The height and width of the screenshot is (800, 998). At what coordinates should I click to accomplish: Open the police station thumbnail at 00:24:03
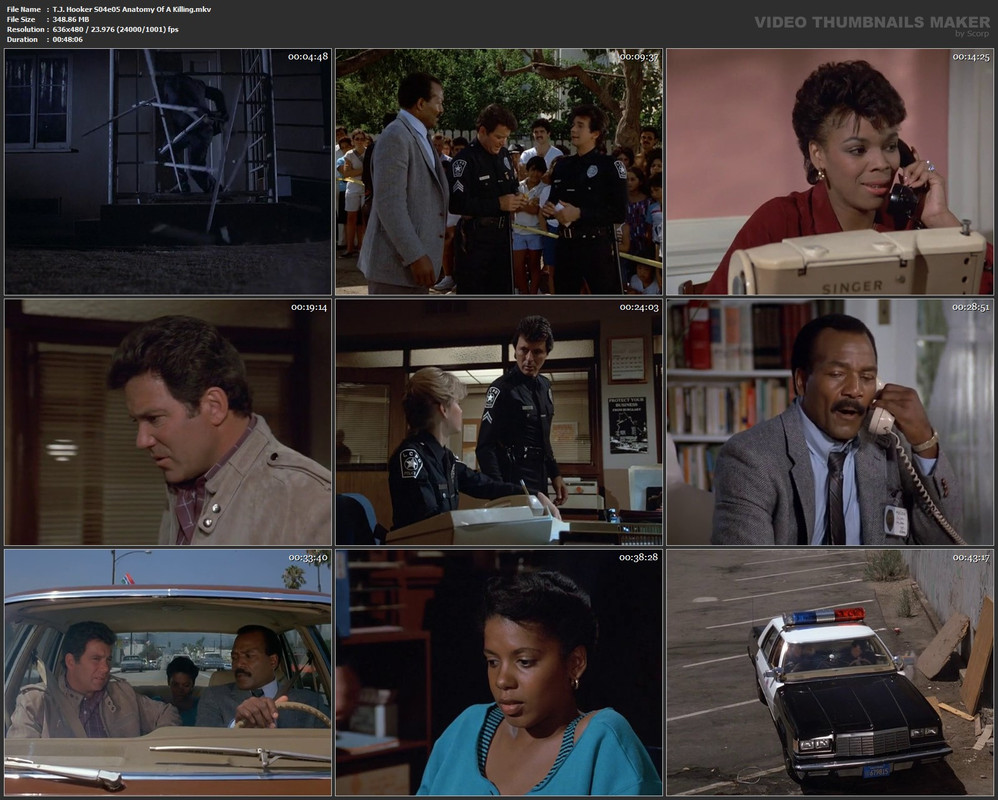(499, 423)
